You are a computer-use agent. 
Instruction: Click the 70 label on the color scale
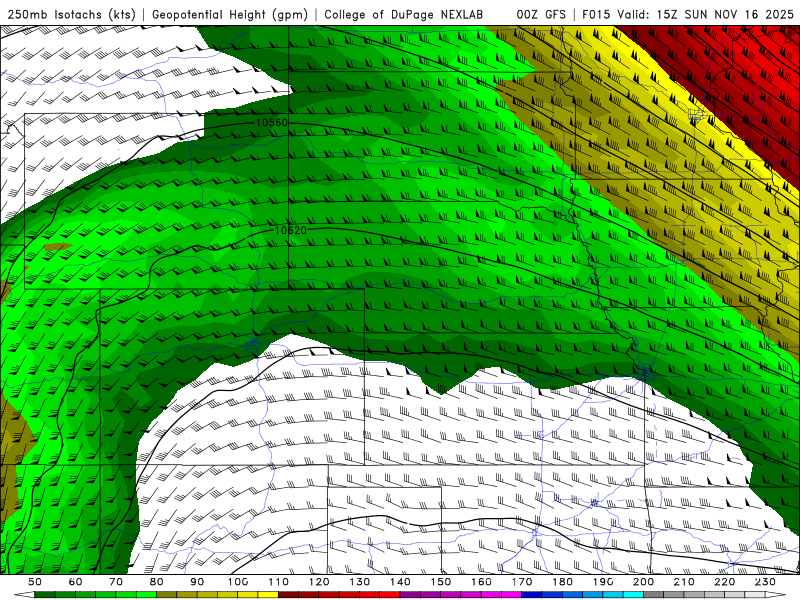[116, 582]
